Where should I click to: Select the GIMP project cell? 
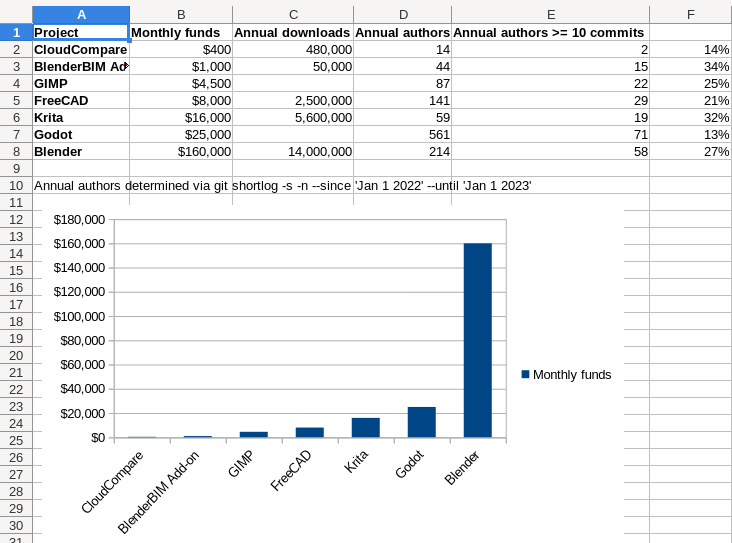click(x=81, y=84)
